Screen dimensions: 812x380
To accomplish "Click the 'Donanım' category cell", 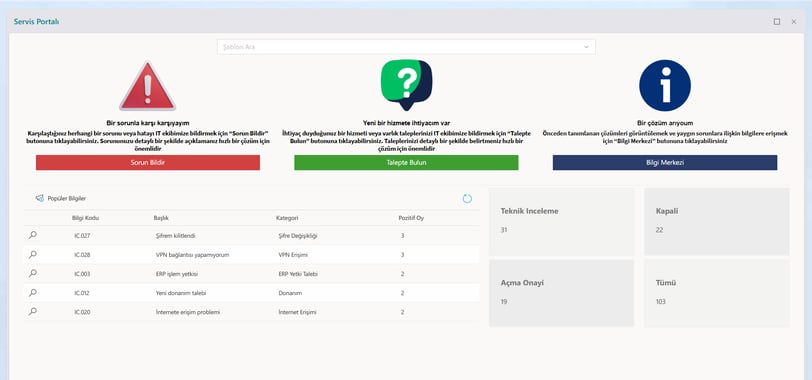I will click(290, 293).
